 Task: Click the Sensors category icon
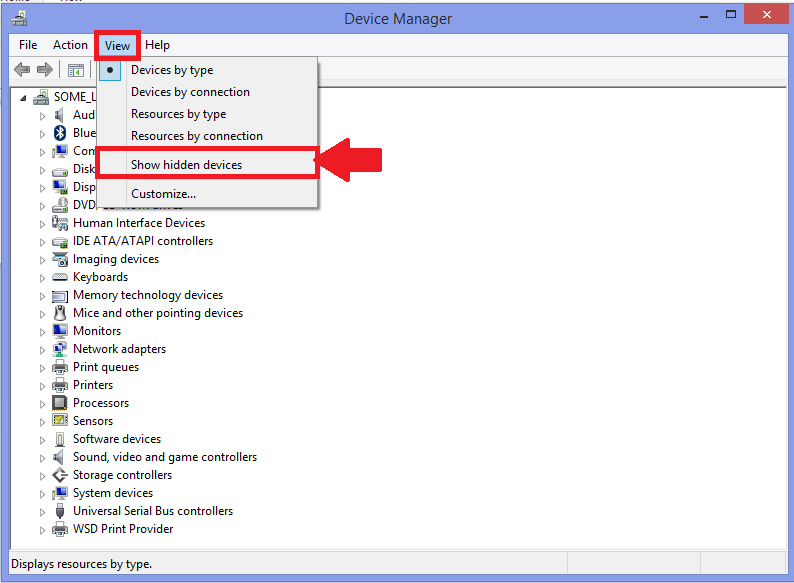60,420
